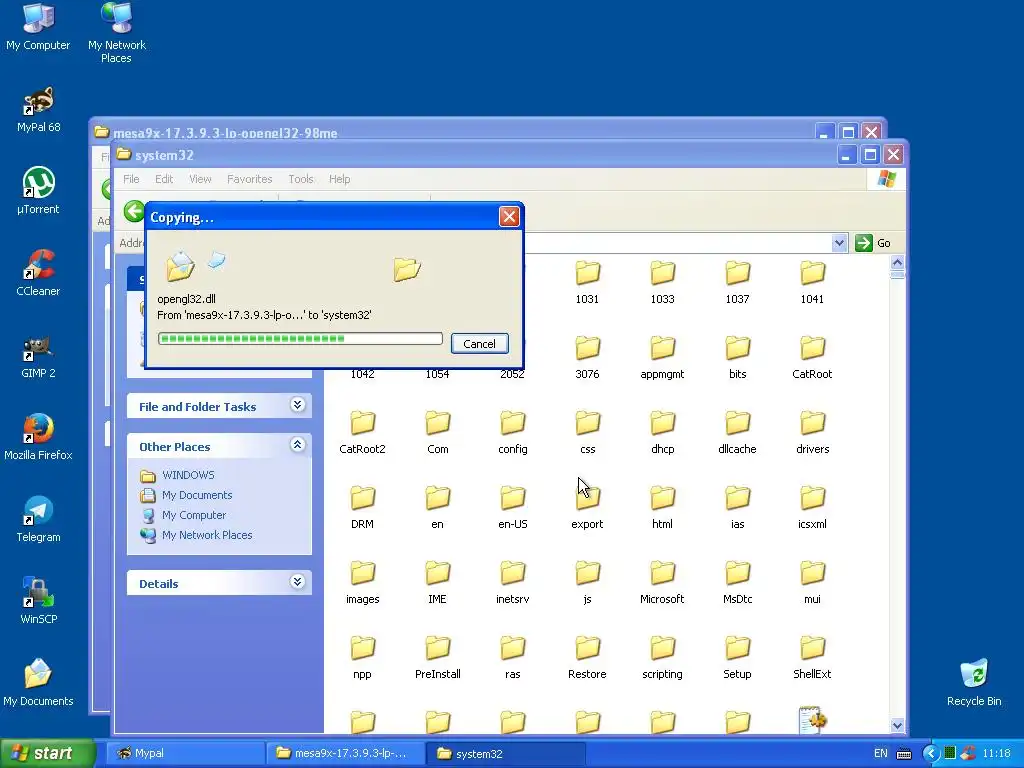Open the My Documents desktop folder
Screen dimensions: 1024x768
pos(38,682)
